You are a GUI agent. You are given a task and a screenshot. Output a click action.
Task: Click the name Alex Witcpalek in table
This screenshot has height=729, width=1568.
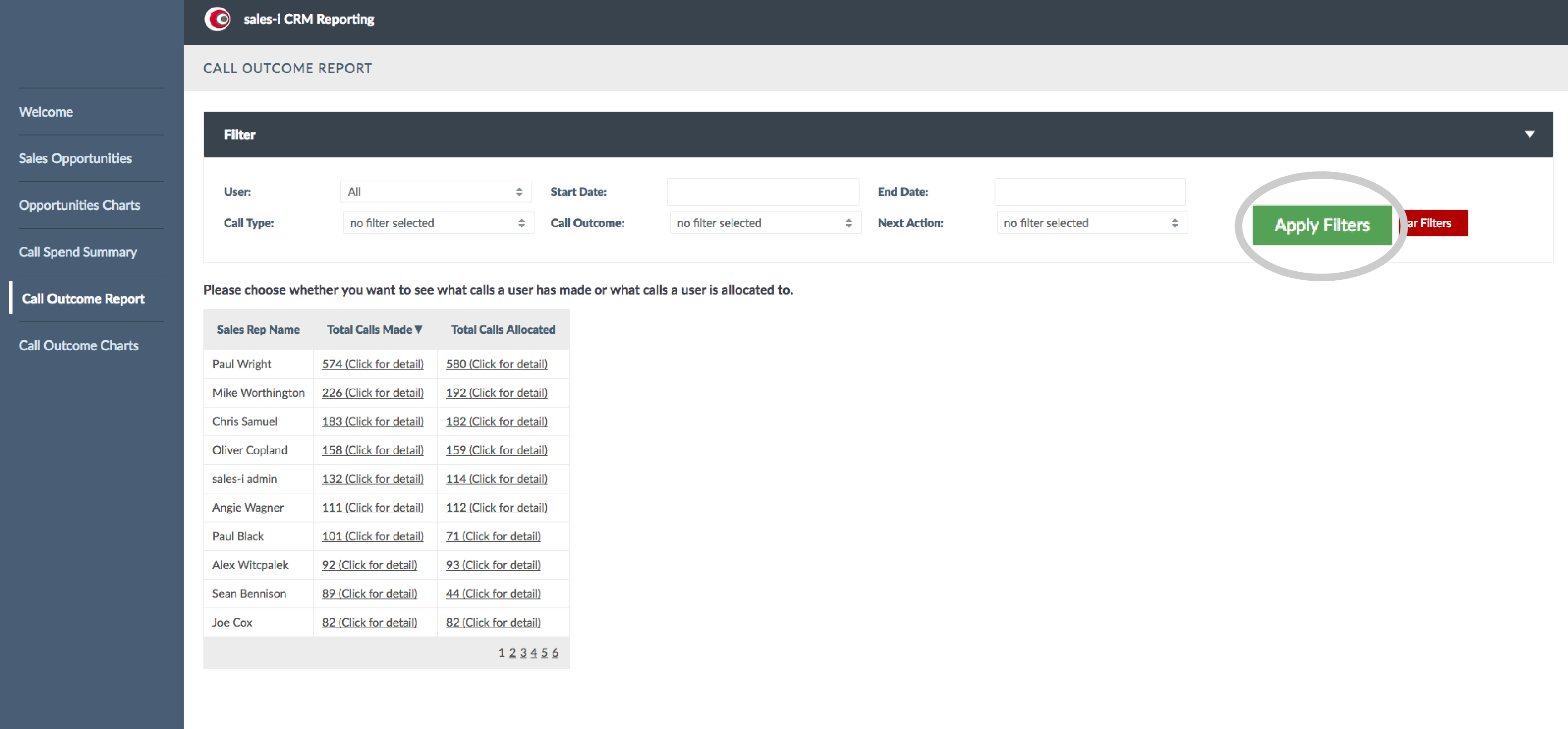(250, 565)
